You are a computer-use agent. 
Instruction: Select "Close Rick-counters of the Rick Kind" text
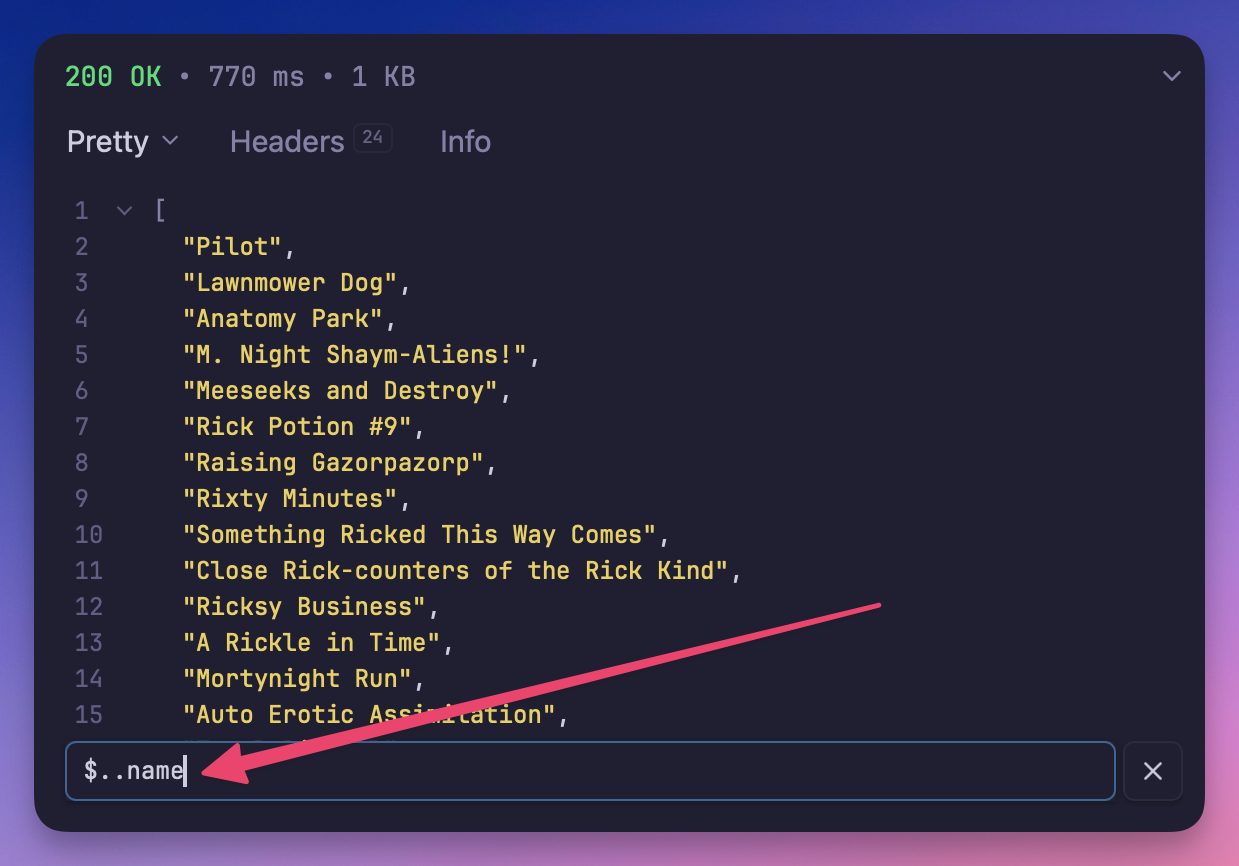pyautogui.click(x=460, y=570)
